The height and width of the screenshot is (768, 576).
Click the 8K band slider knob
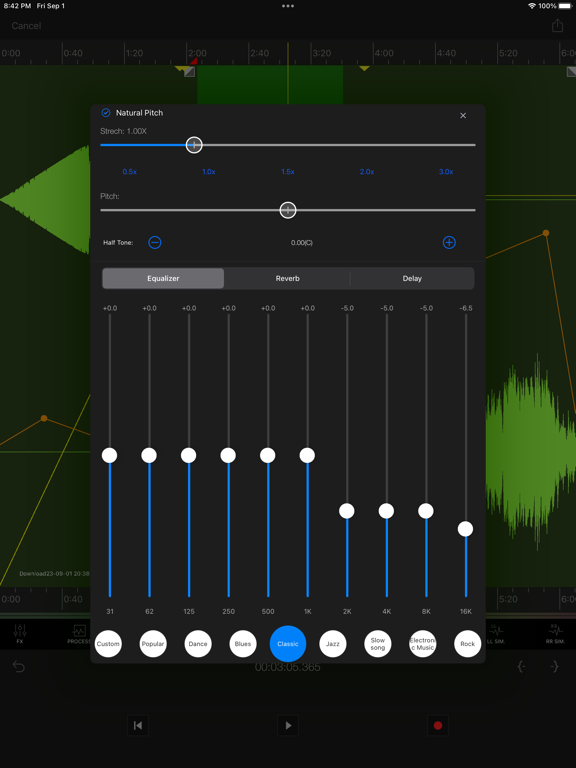[x=426, y=511]
